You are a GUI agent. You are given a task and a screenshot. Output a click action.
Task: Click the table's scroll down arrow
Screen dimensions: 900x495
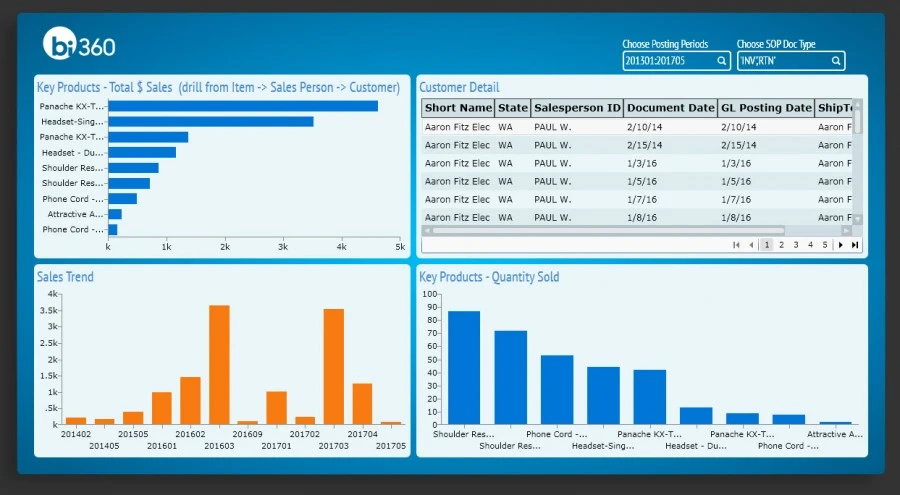857,219
